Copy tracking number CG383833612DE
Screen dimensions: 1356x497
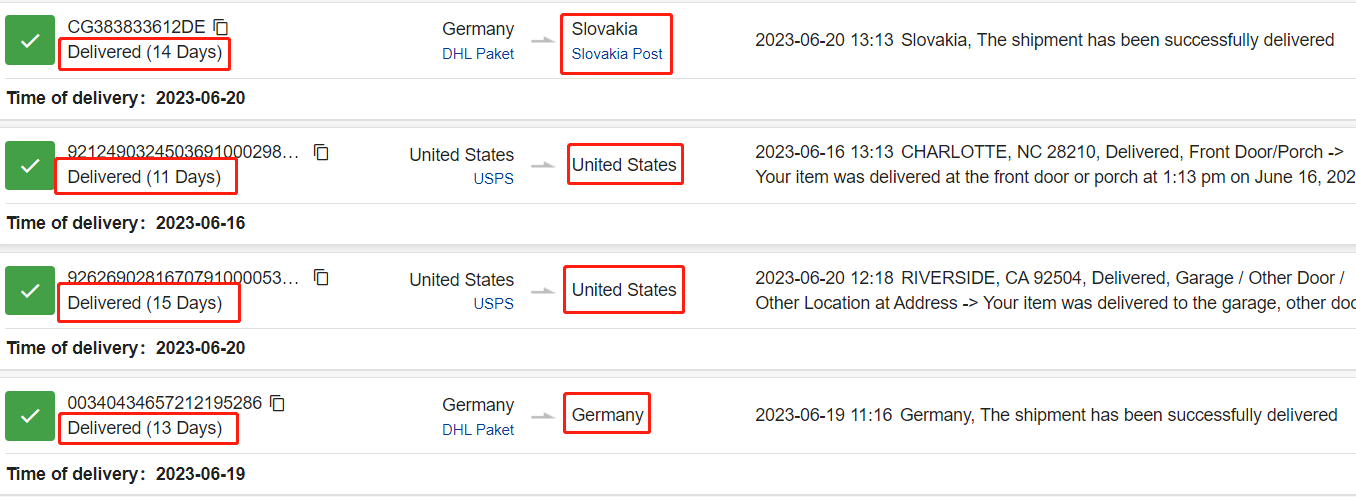tap(221, 27)
